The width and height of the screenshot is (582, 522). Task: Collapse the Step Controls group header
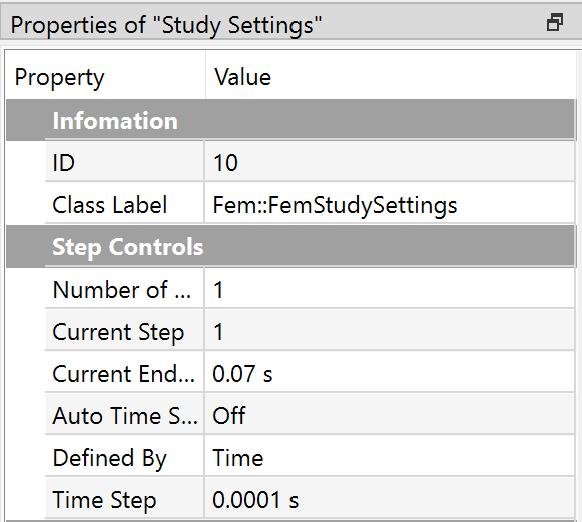point(290,247)
